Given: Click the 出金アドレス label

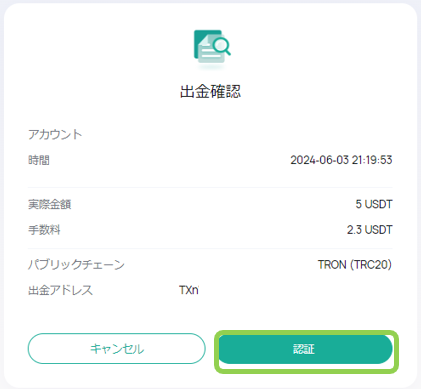Looking at the screenshot, I should 60,290.
